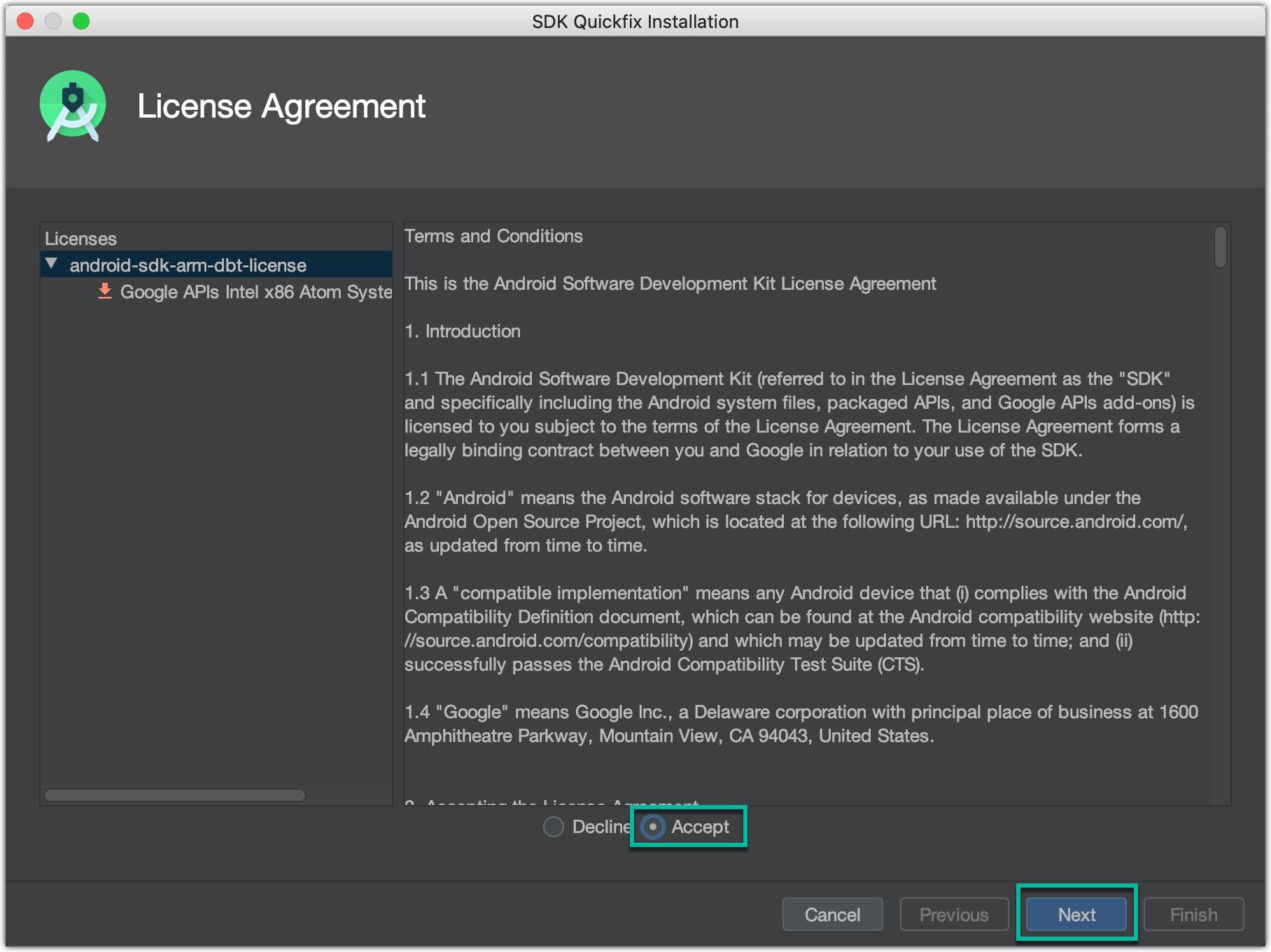
Task: Click the download icon beside Google APIs Intel x86
Action: [x=105, y=291]
